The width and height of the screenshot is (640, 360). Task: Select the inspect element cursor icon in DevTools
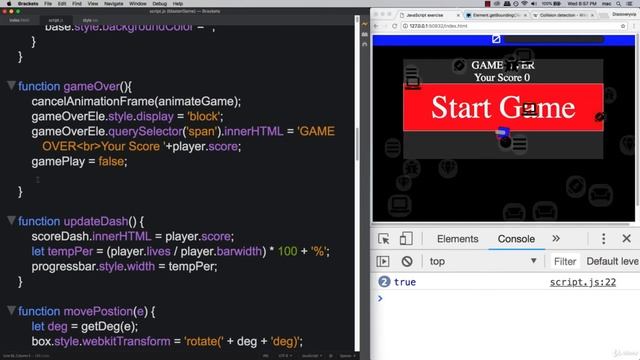pyautogui.click(x=384, y=239)
